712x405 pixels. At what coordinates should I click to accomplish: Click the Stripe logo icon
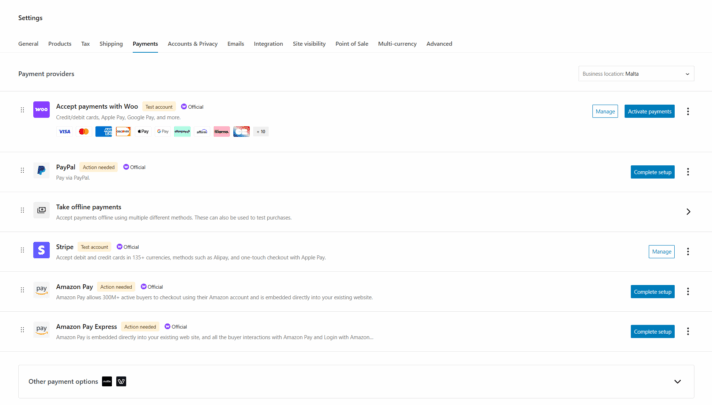pyautogui.click(x=41, y=250)
